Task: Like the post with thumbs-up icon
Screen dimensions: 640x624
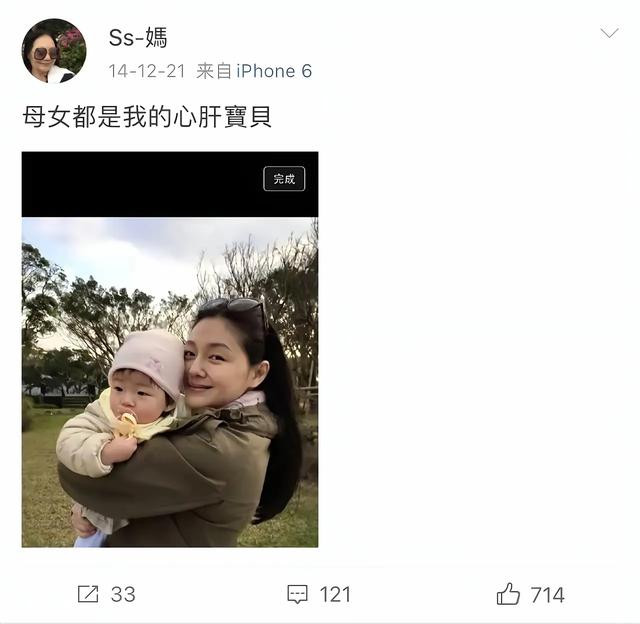Action: (508, 593)
